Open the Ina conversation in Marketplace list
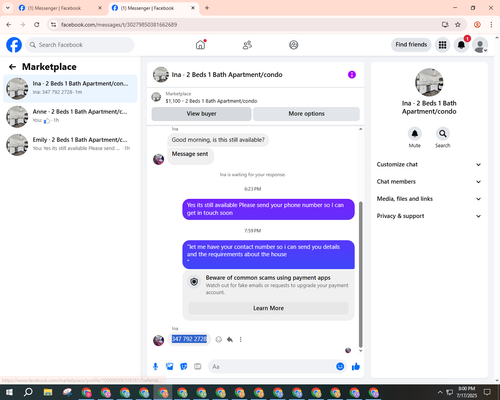The height and width of the screenshot is (400, 500). click(x=70, y=88)
